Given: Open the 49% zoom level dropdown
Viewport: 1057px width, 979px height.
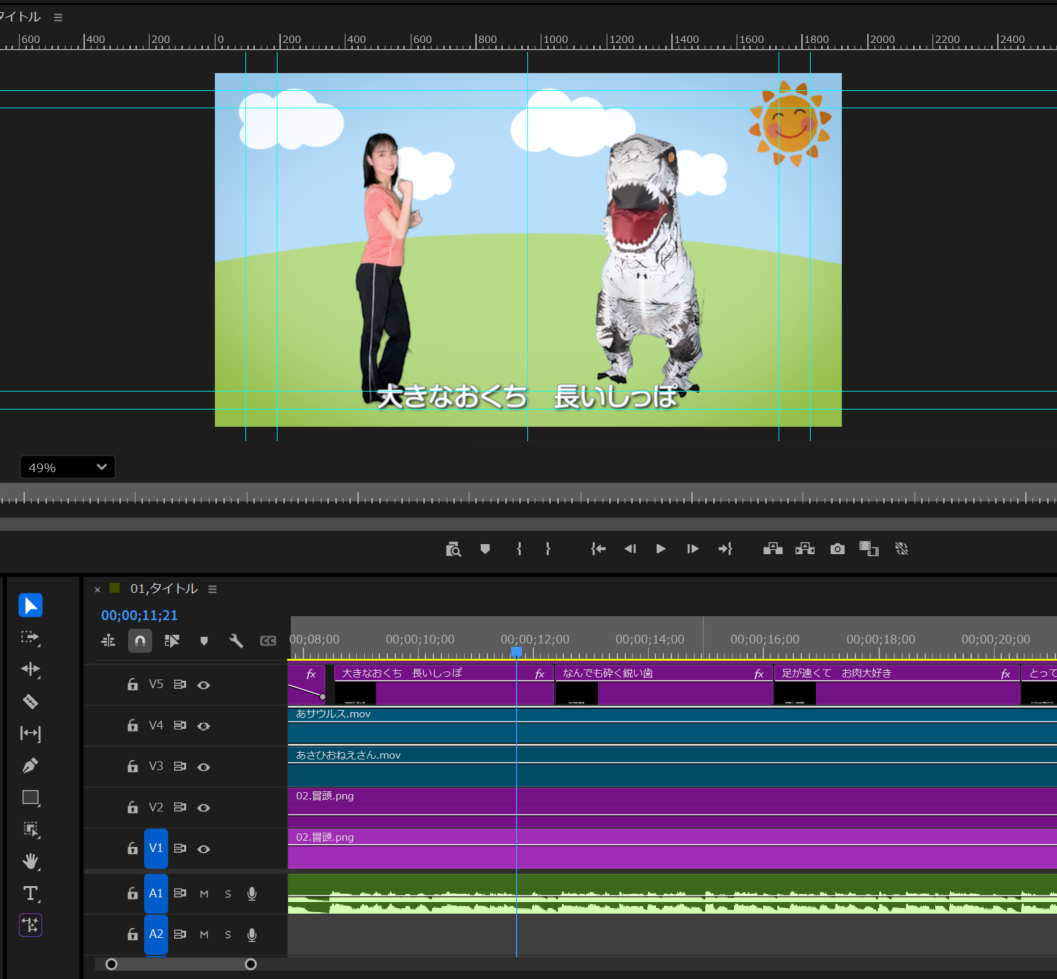Looking at the screenshot, I should (x=67, y=467).
